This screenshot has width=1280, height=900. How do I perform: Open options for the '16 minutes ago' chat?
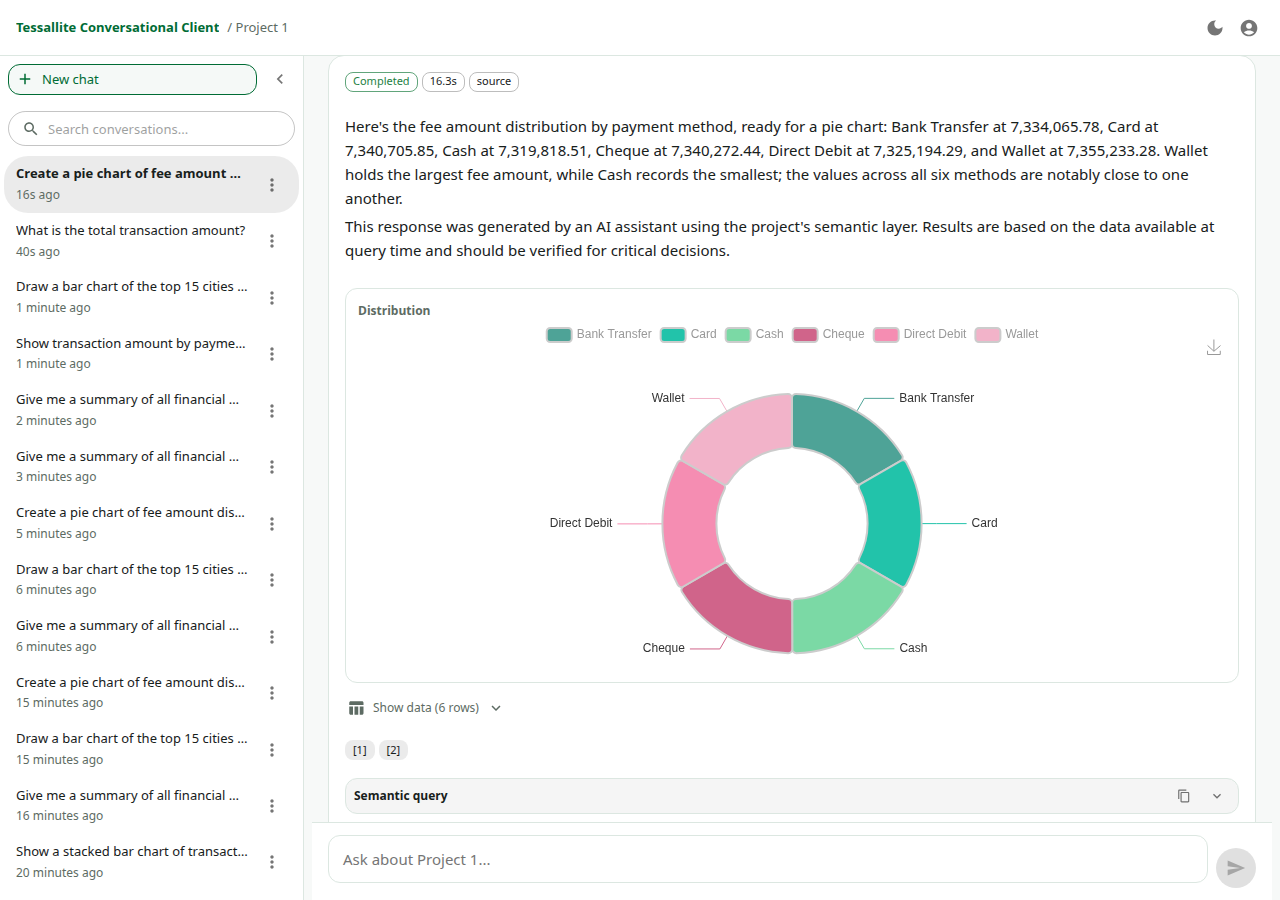(x=272, y=806)
